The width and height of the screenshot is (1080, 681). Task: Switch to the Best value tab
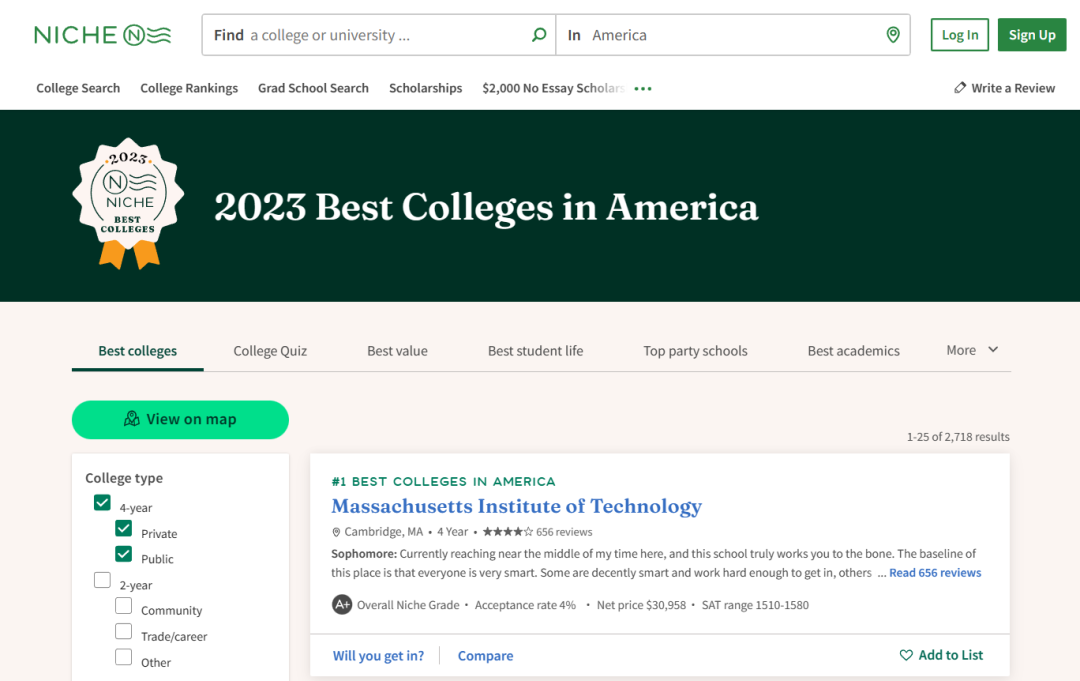coord(397,351)
